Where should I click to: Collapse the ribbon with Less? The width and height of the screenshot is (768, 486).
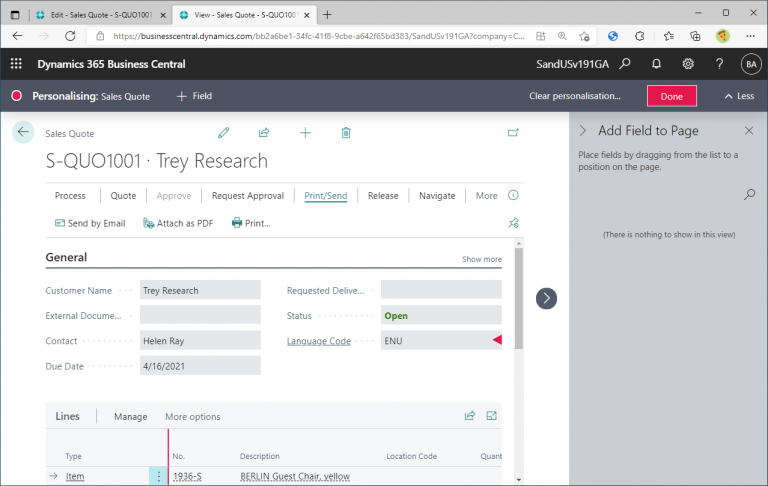[738, 96]
